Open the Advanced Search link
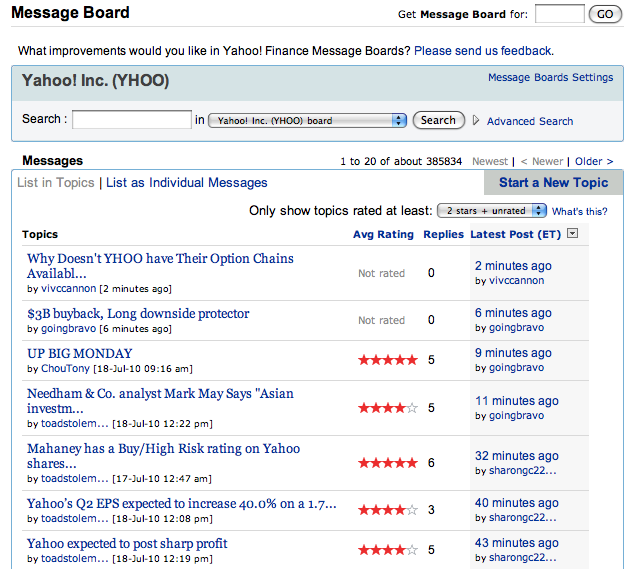Viewport: 636px width, 569px height. tap(530, 121)
